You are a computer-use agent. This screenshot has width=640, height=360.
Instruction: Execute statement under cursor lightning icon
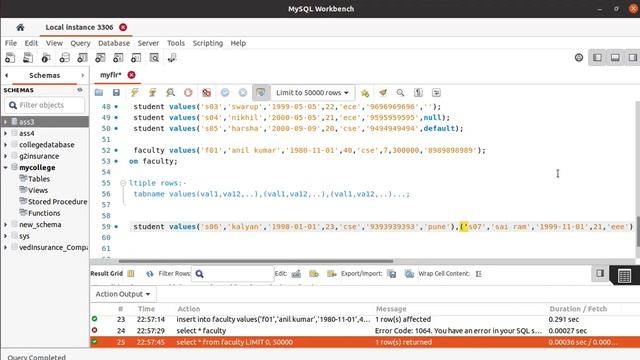point(153,93)
